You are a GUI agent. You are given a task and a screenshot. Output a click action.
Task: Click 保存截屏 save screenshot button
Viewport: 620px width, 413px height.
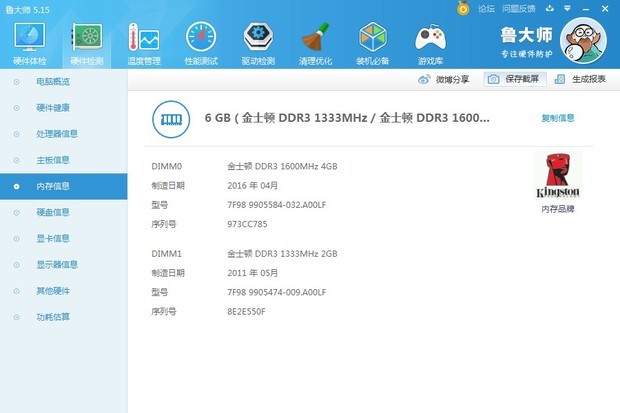pos(514,79)
